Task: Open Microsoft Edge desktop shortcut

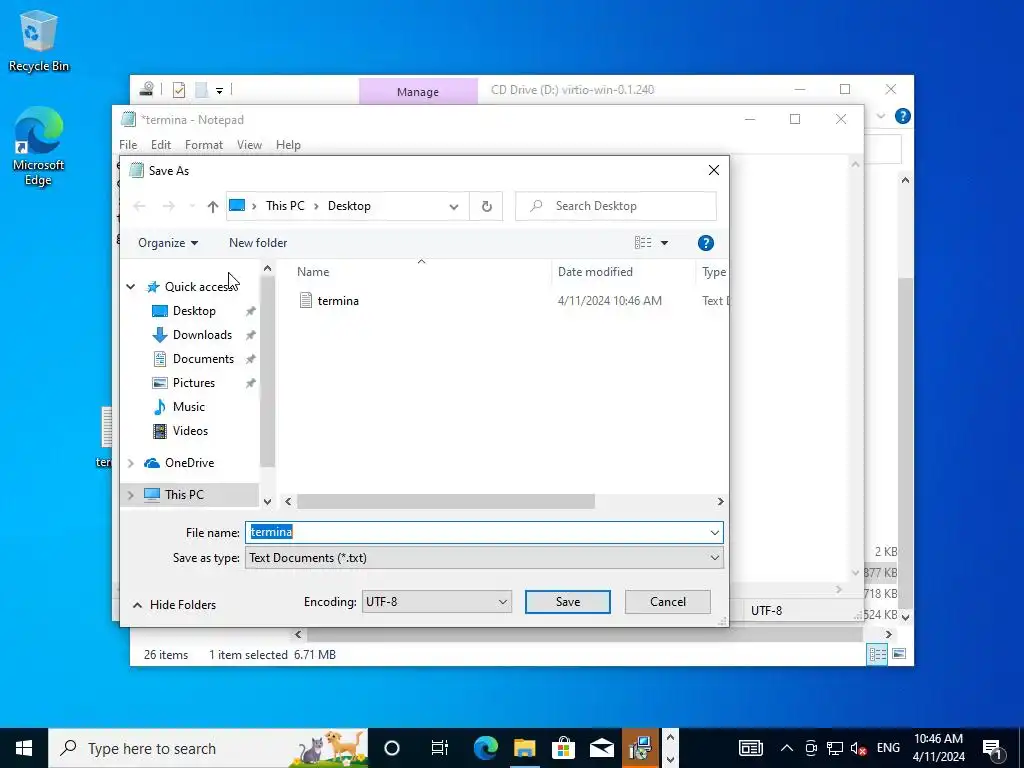Action: 39,146
